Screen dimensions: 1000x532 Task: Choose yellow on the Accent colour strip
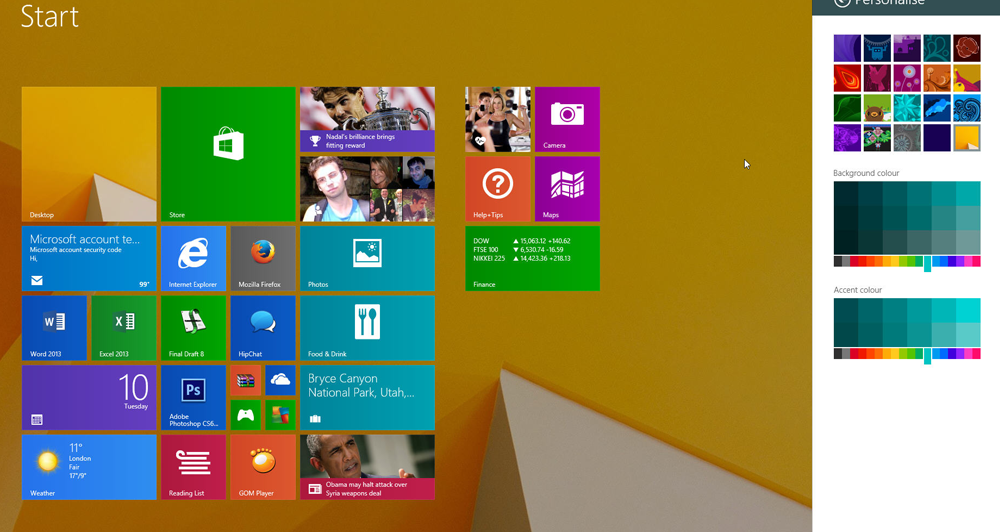coord(894,354)
